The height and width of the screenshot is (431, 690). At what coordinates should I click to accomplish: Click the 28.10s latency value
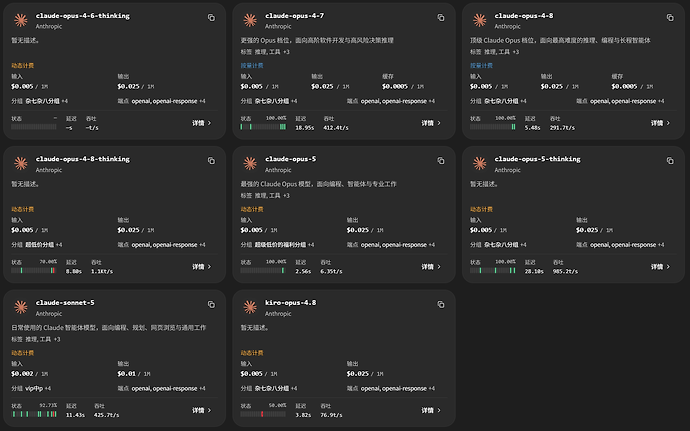[x=534, y=272]
